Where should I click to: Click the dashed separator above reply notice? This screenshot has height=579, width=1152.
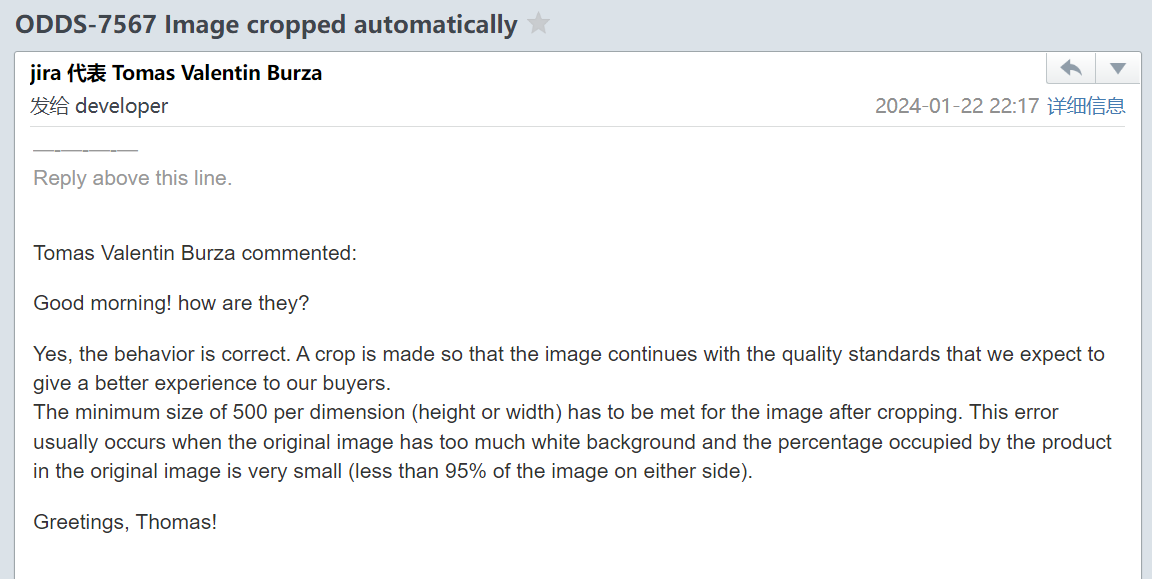coord(86,150)
